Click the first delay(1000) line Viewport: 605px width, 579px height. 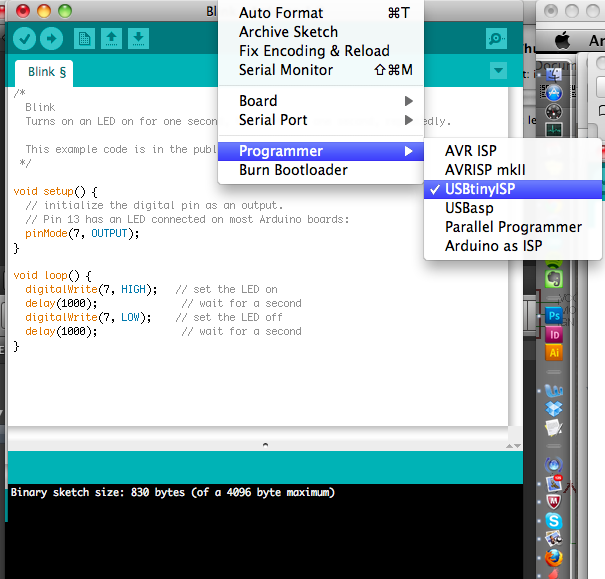coord(61,304)
